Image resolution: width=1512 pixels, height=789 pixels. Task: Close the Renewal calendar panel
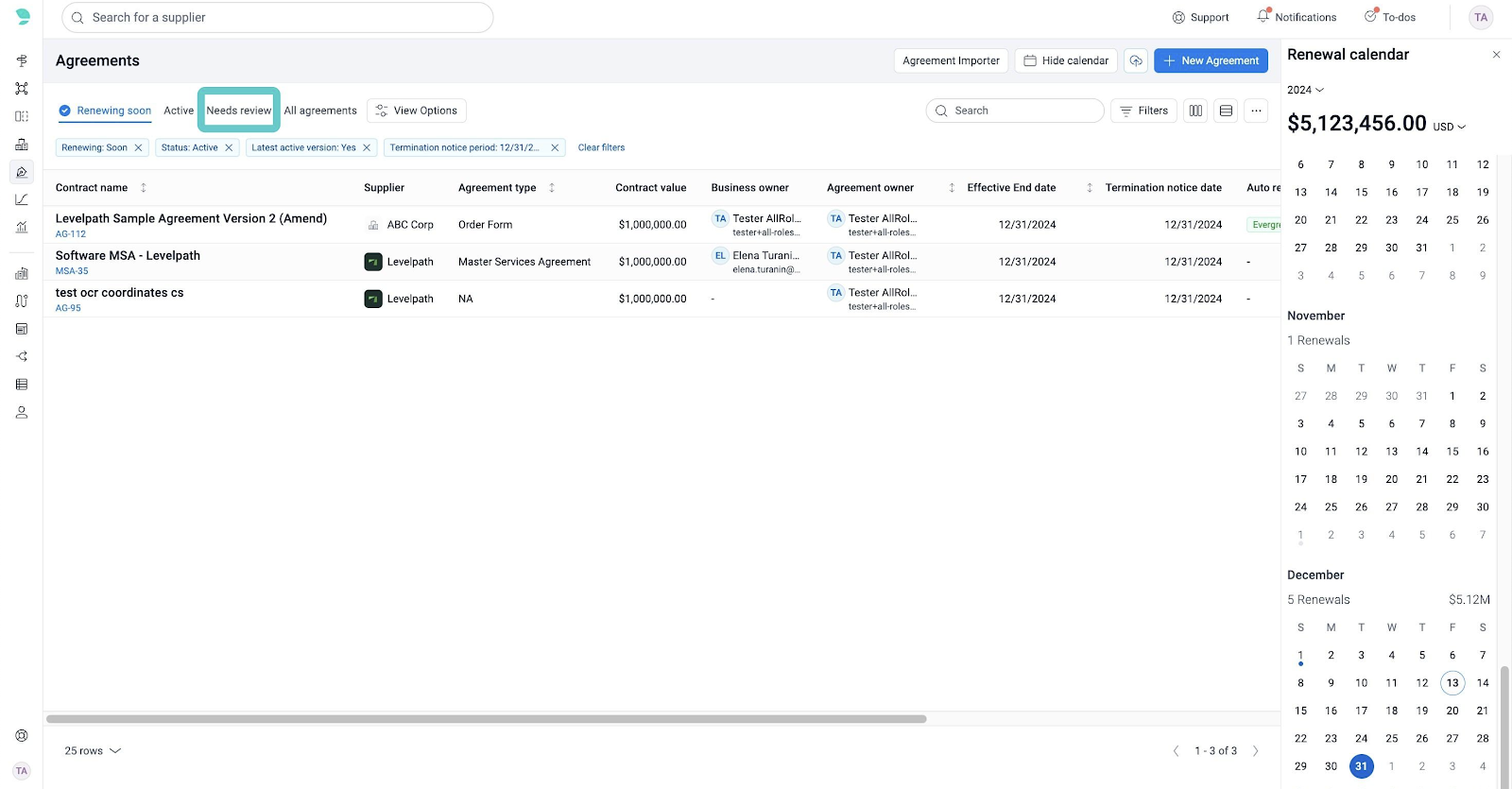pos(1496,55)
